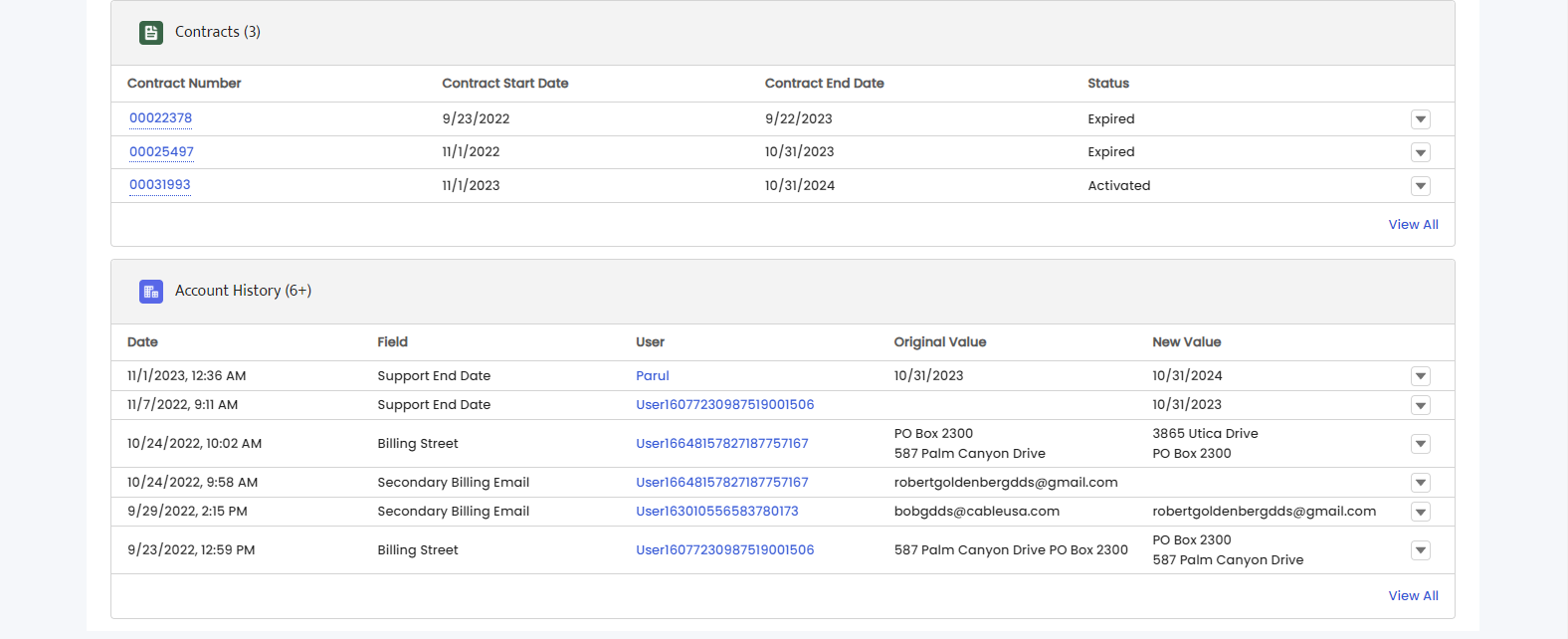Open contract number 00025497
Image resolution: width=1568 pixels, height=639 pixels.
[161, 151]
